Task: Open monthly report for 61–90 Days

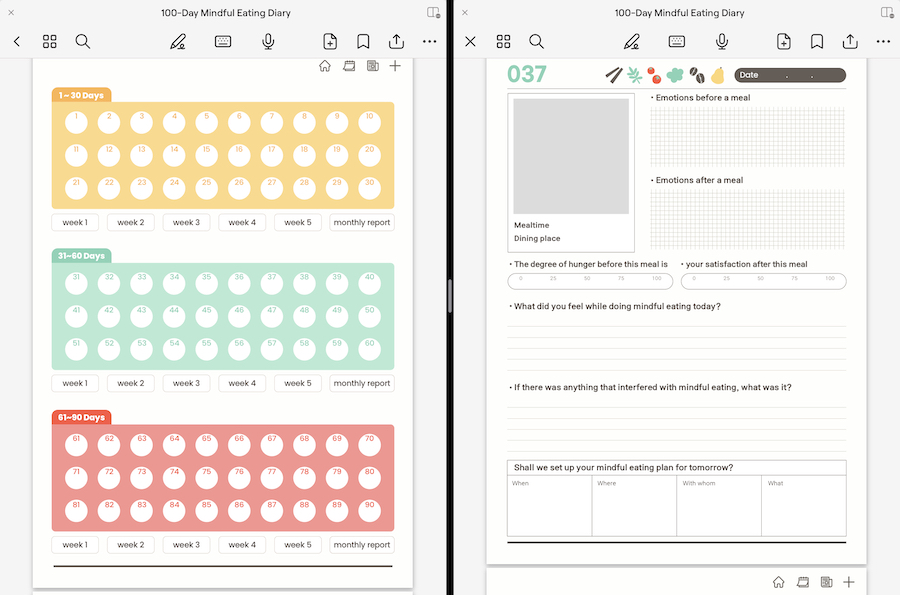Action: [362, 545]
